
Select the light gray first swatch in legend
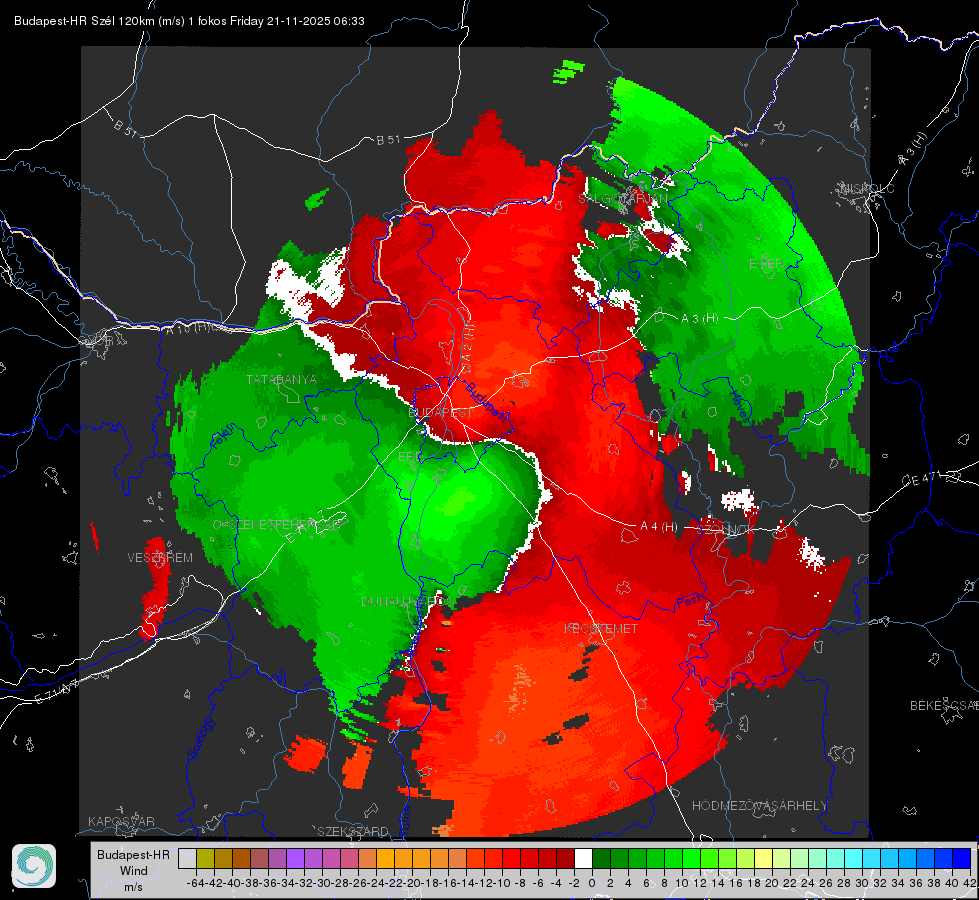click(187, 858)
